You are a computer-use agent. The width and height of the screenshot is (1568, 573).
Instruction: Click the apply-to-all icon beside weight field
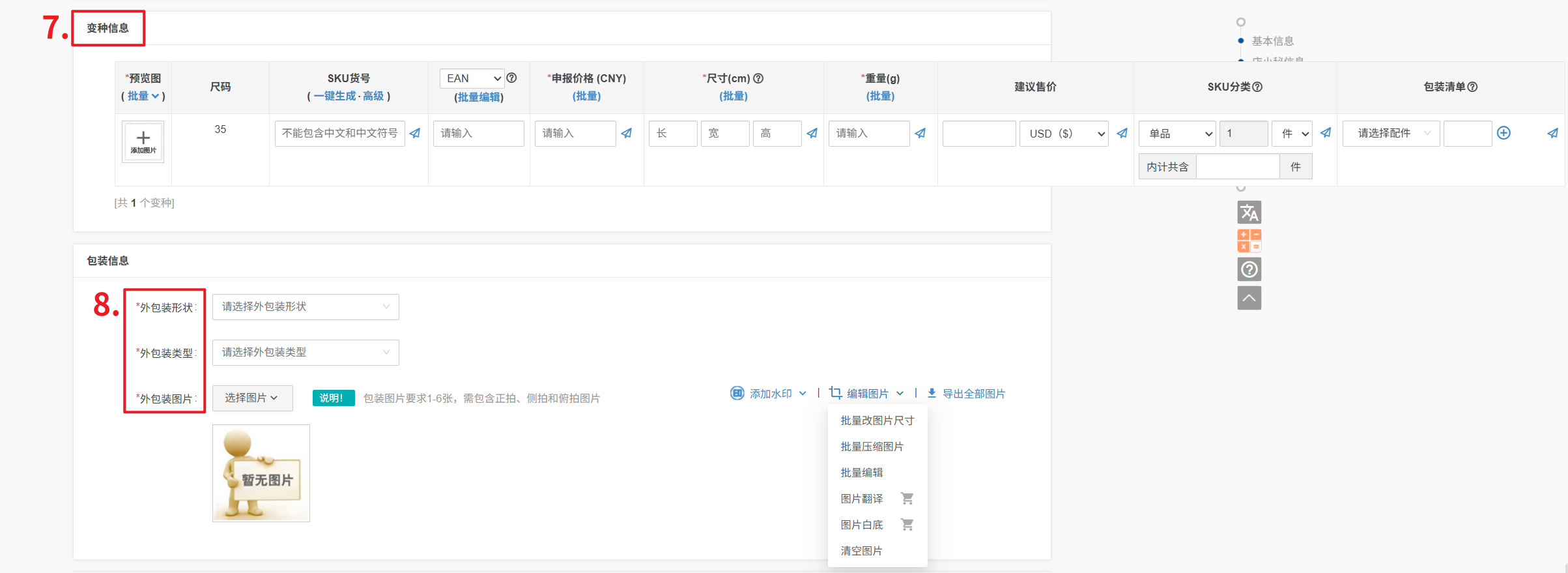coord(920,133)
